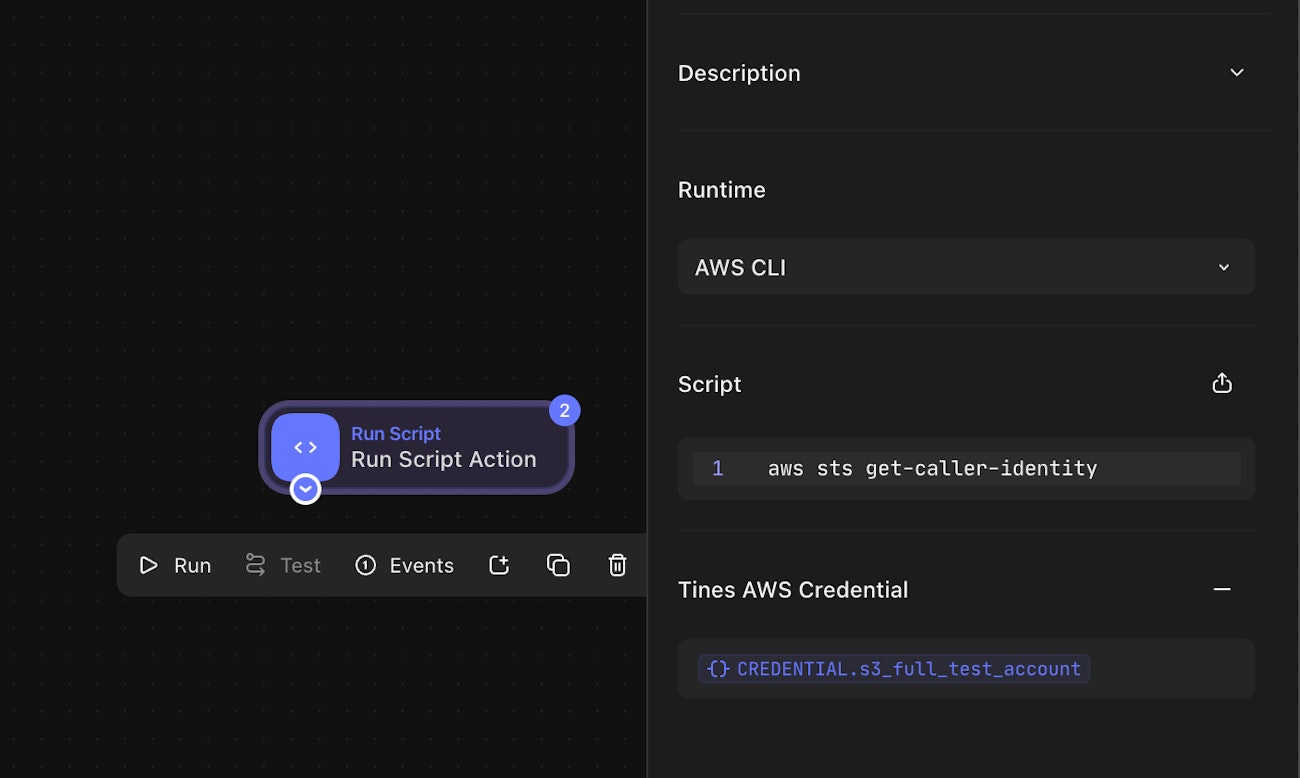Viewport: 1300px width, 778px height.
Task: Click the export icon beside Events
Action: pyautogui.click(x=499, y=565)
